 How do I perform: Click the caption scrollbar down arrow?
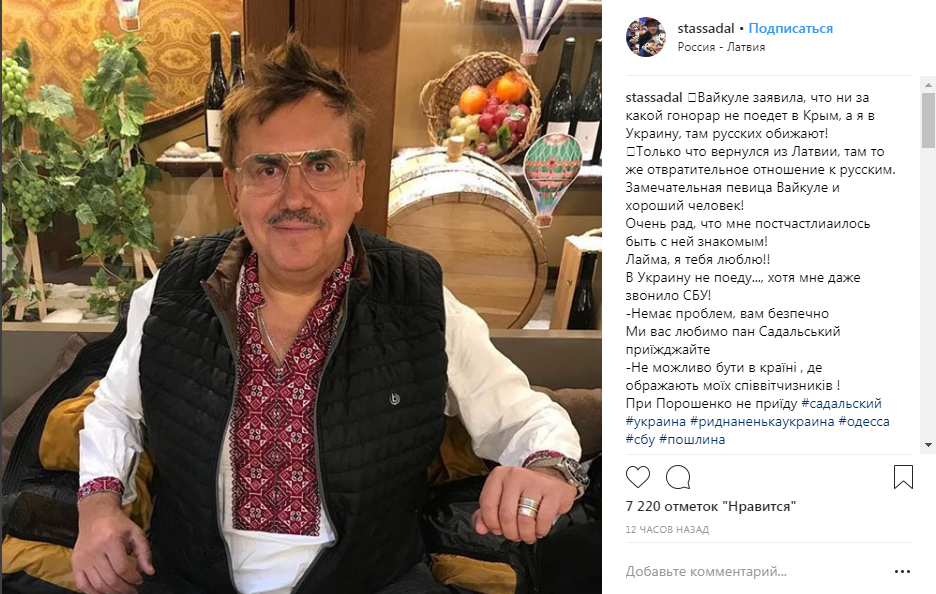click(x=929, y=445)
